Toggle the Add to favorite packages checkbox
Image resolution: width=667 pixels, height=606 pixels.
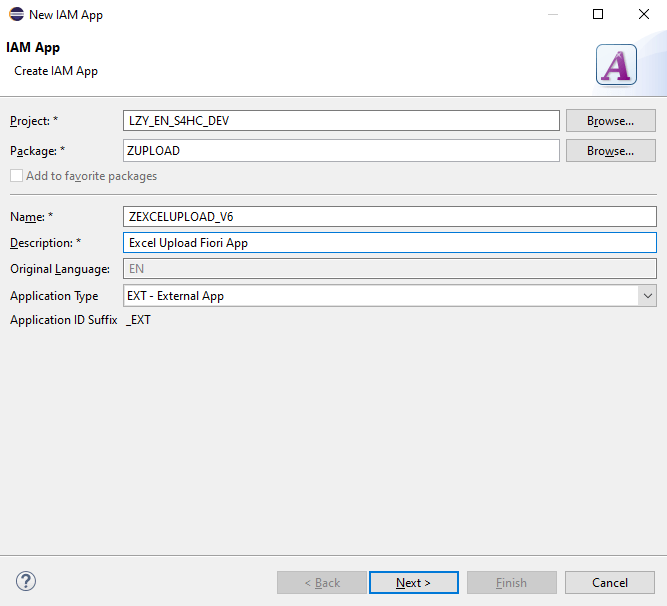(x=17, y=176)
